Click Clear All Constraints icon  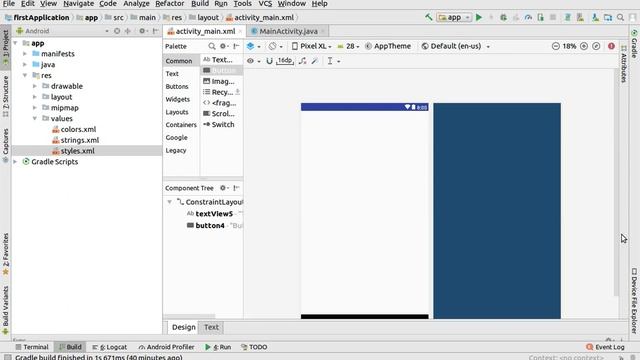pyautogui.click(x=302, y=61)
